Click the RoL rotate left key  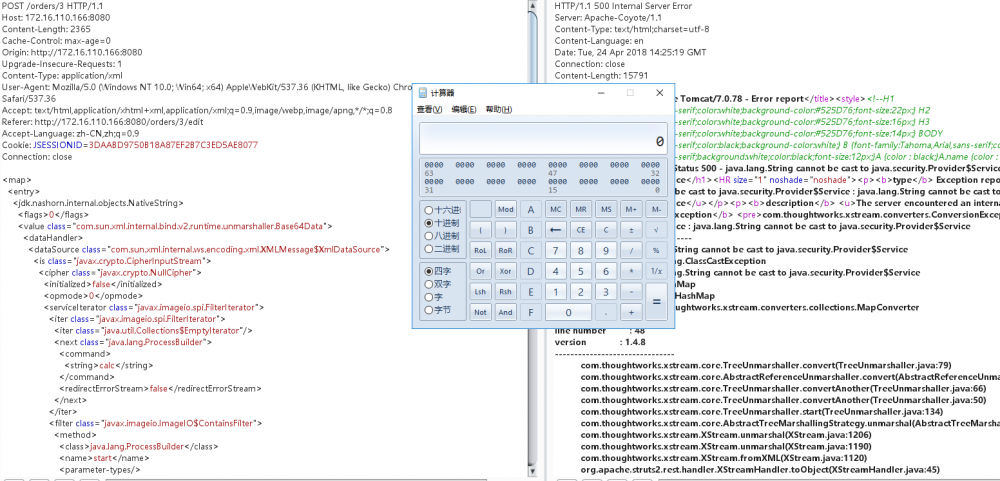click(481, 251)
